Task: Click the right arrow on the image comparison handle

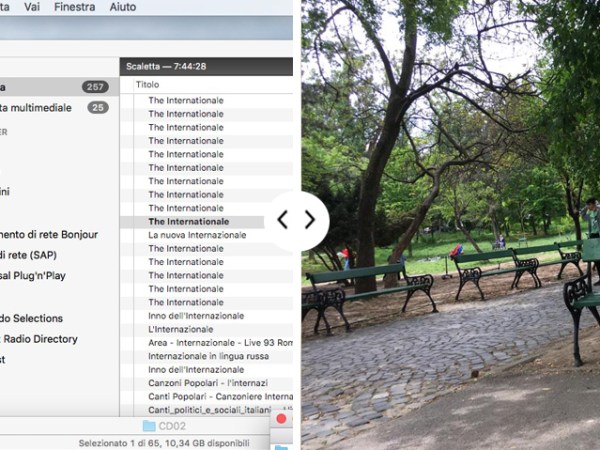Action: tap(310, 220)
